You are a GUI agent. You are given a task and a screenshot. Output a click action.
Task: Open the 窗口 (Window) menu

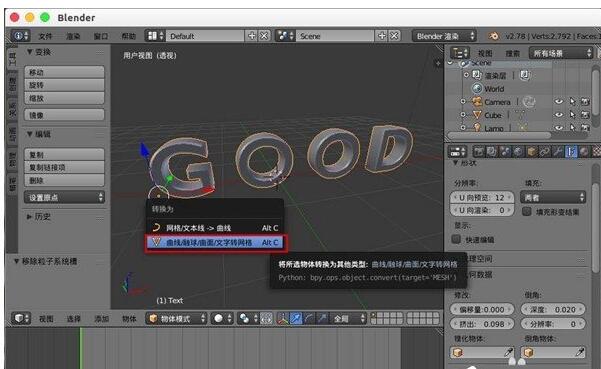pyautogui.click(x=101, y=36)
